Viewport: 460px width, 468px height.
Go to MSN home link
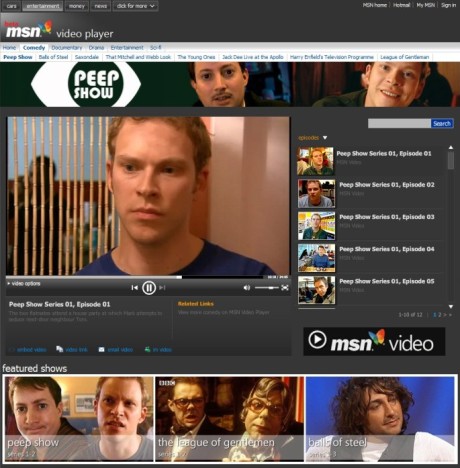point(375,5)
